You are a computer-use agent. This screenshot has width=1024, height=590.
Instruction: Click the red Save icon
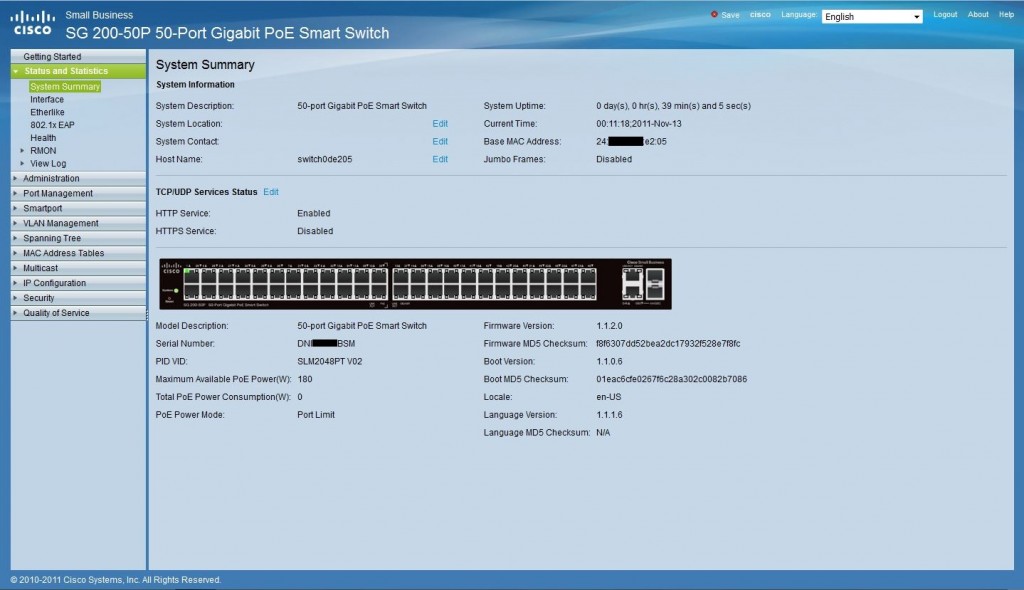click(714, 15)
